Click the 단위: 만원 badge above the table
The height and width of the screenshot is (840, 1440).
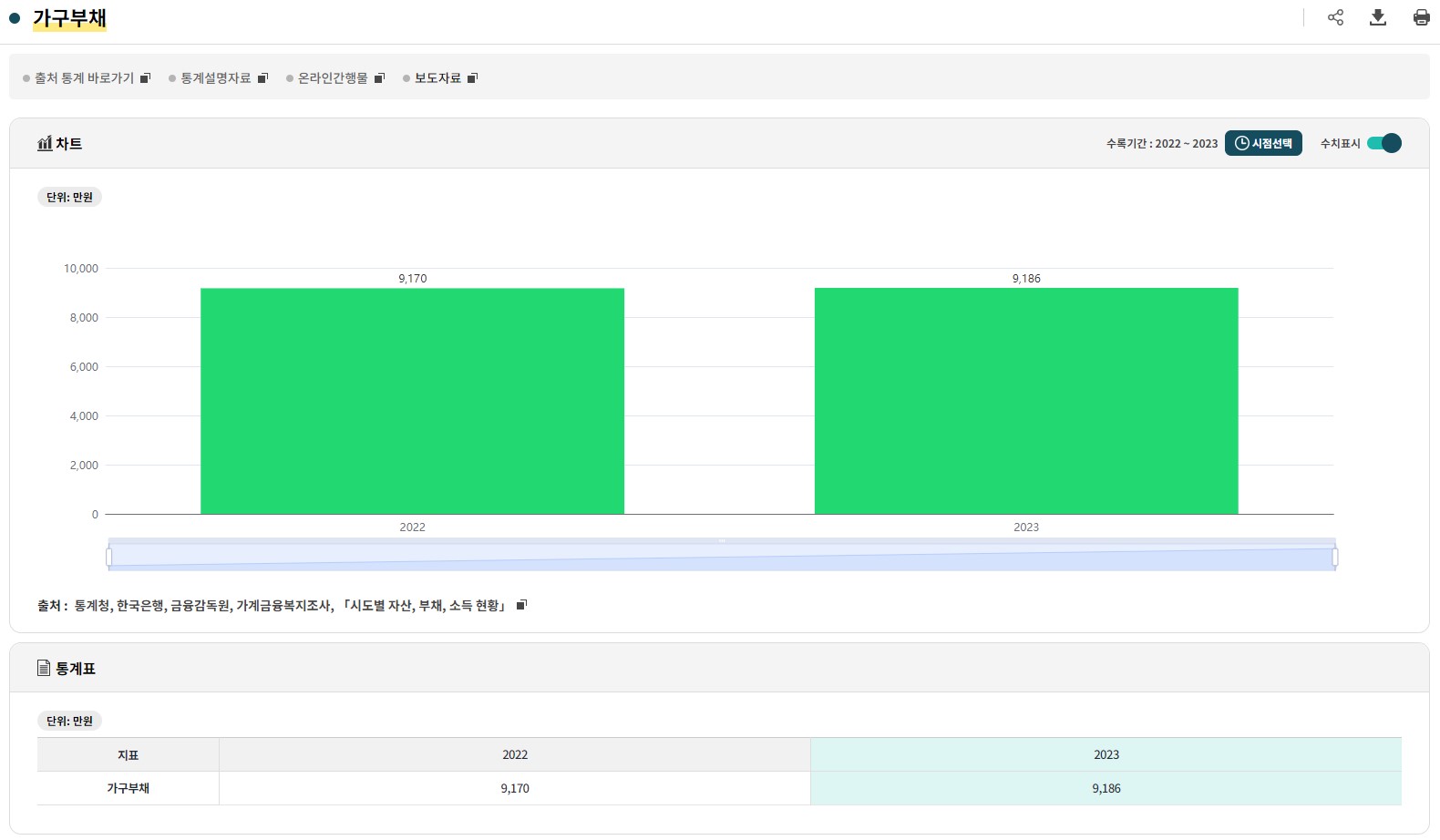point(69,721)
